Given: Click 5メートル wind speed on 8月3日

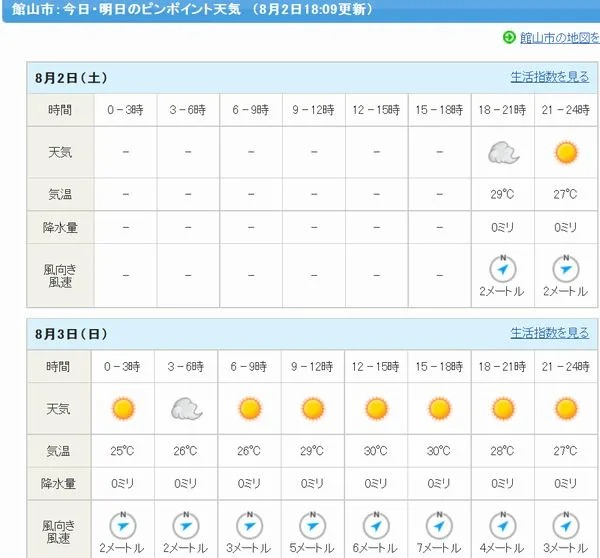Looking at the screenshot, I should (x=312, y=548).
